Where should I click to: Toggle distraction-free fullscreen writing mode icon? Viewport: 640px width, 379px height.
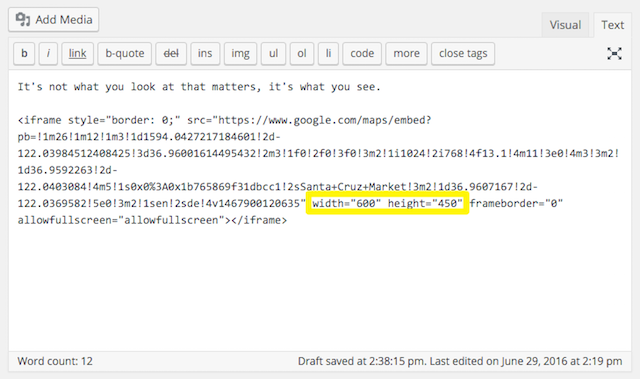[x=614, y=53]
